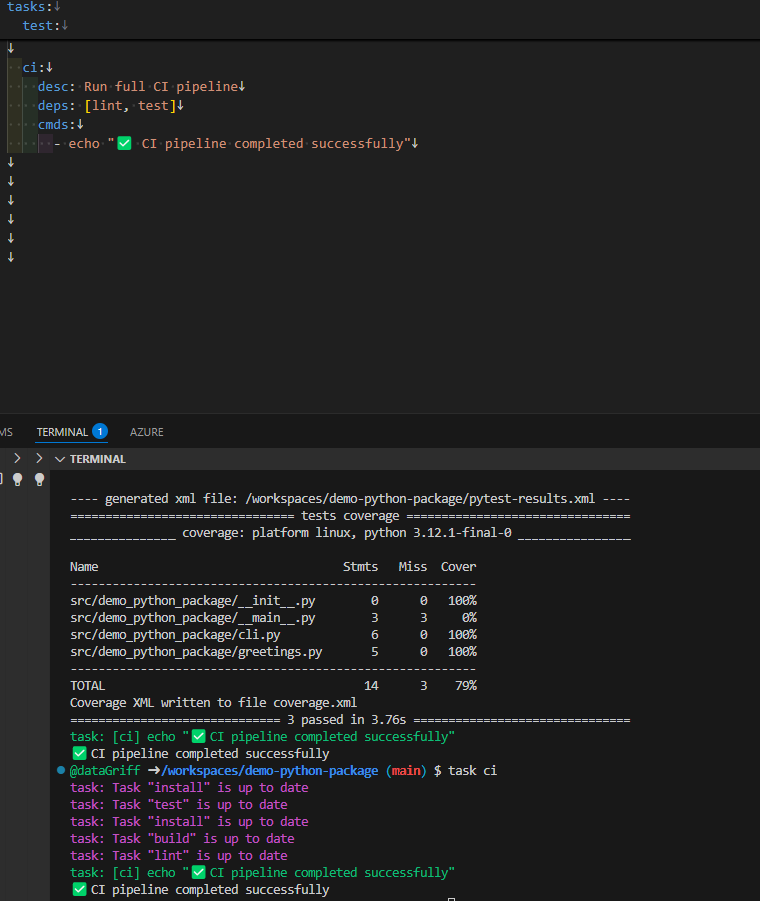Collapse the TERMINAL section header chevron
Screen dimensions: 760x901
60,459
